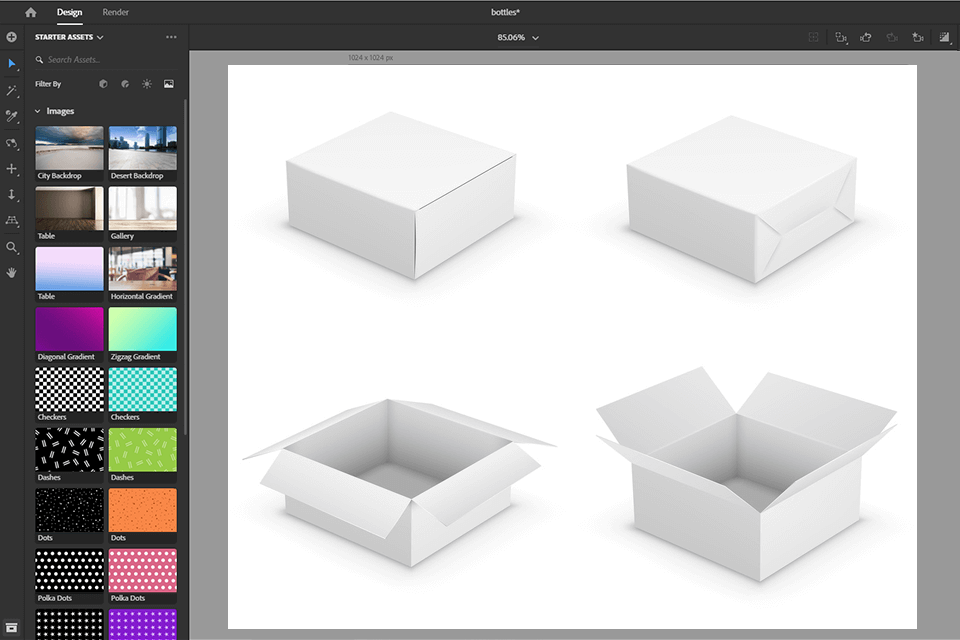Open the Starter Assets dropdown
Image resolution: width=960 pixels, height=640 pixels.
[70, 37]
